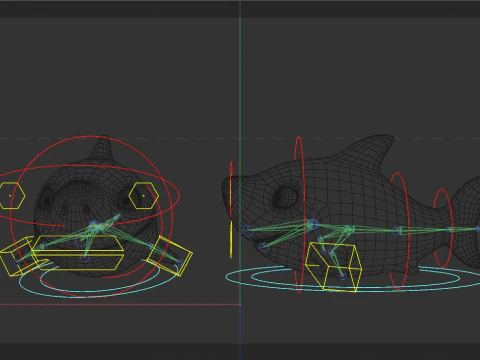480x360 pixels.
Task: Pick the red mid-body ring control in side view
Action: [x=399, y=231]
